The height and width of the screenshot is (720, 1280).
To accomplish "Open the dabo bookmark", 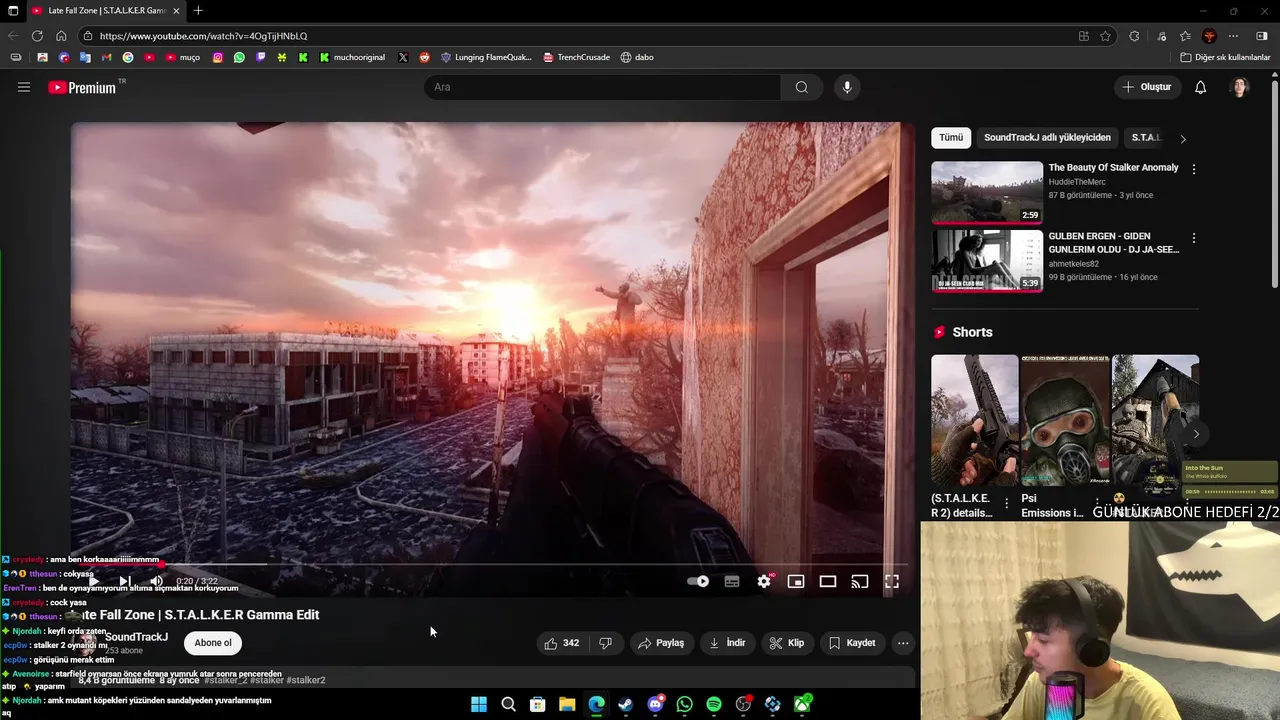I will [637, 57].
